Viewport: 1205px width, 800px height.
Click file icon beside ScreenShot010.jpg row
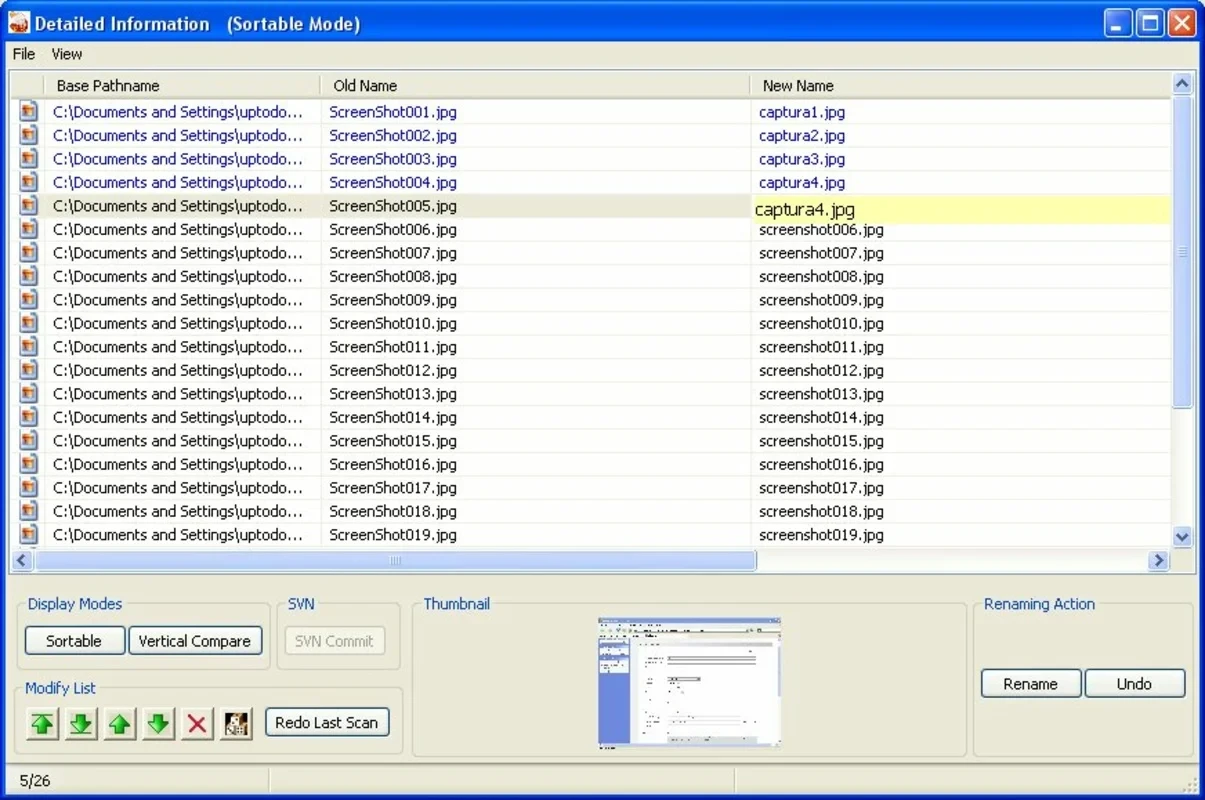tap(28, 323)
